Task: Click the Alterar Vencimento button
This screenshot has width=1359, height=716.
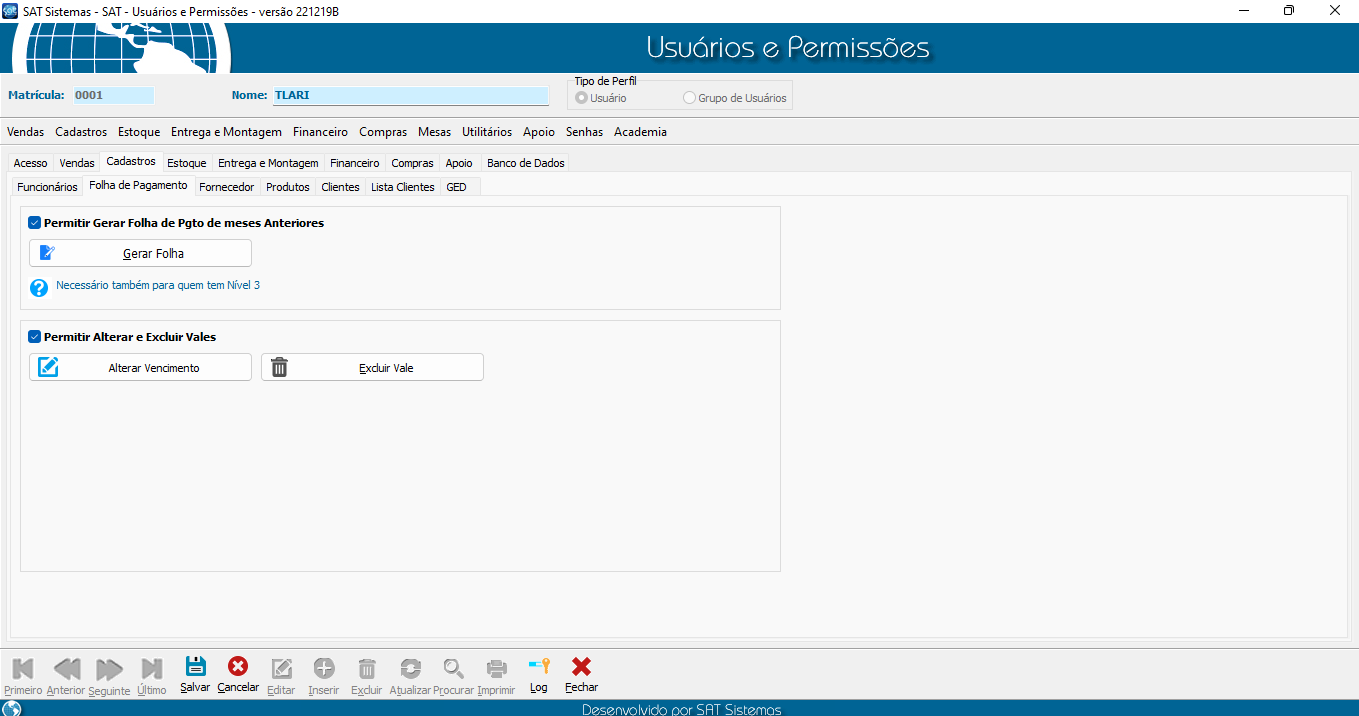Action: tap(140, 367)
